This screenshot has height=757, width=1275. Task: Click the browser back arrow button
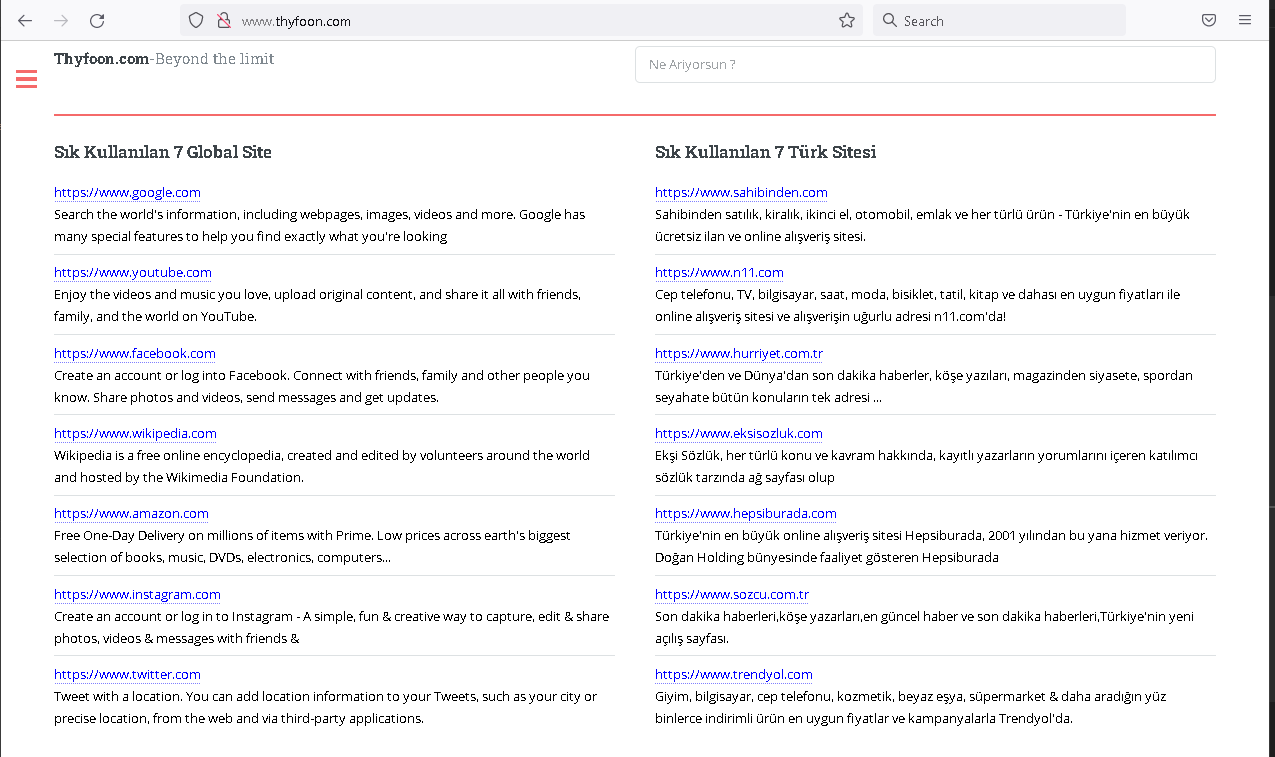[25, 21]
